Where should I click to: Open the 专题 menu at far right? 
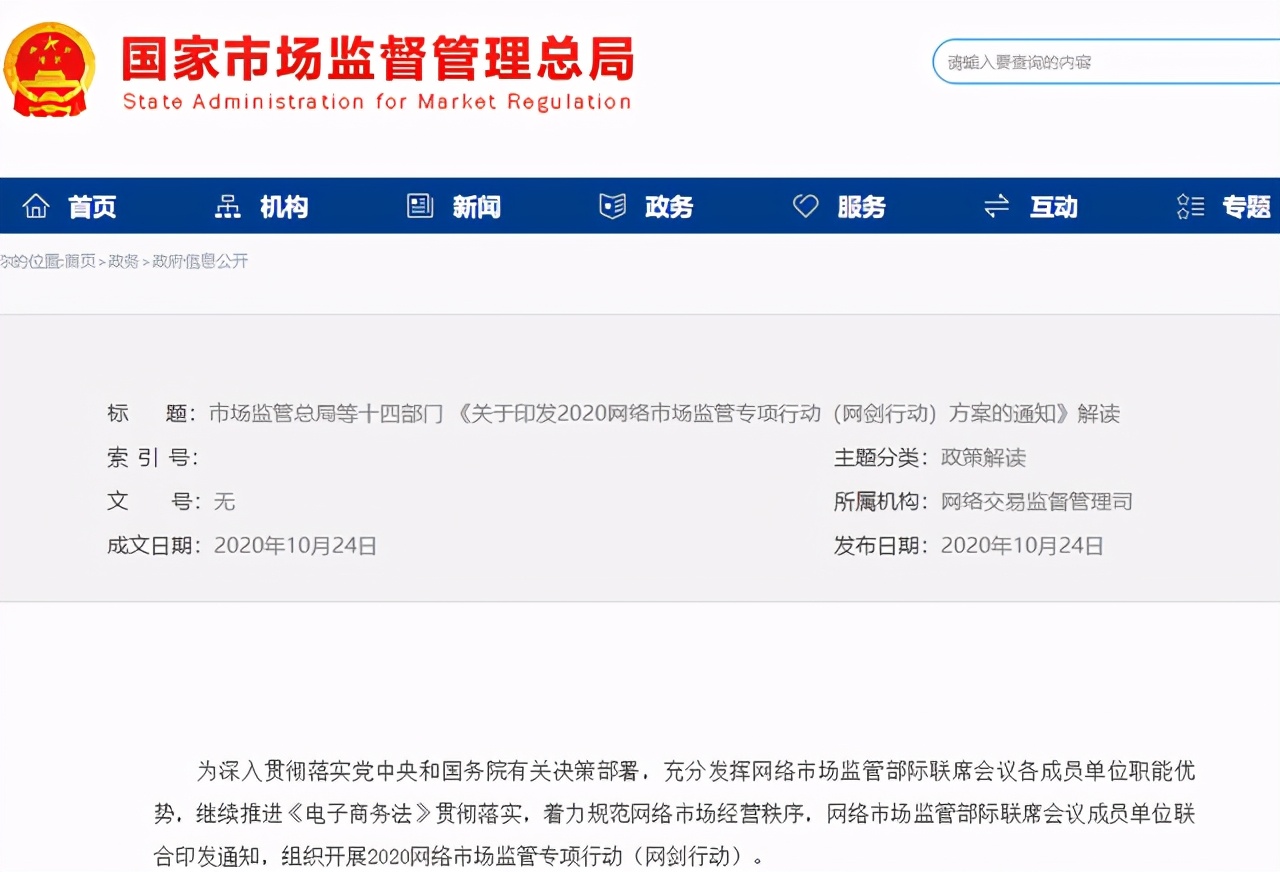coord(1246,206)
